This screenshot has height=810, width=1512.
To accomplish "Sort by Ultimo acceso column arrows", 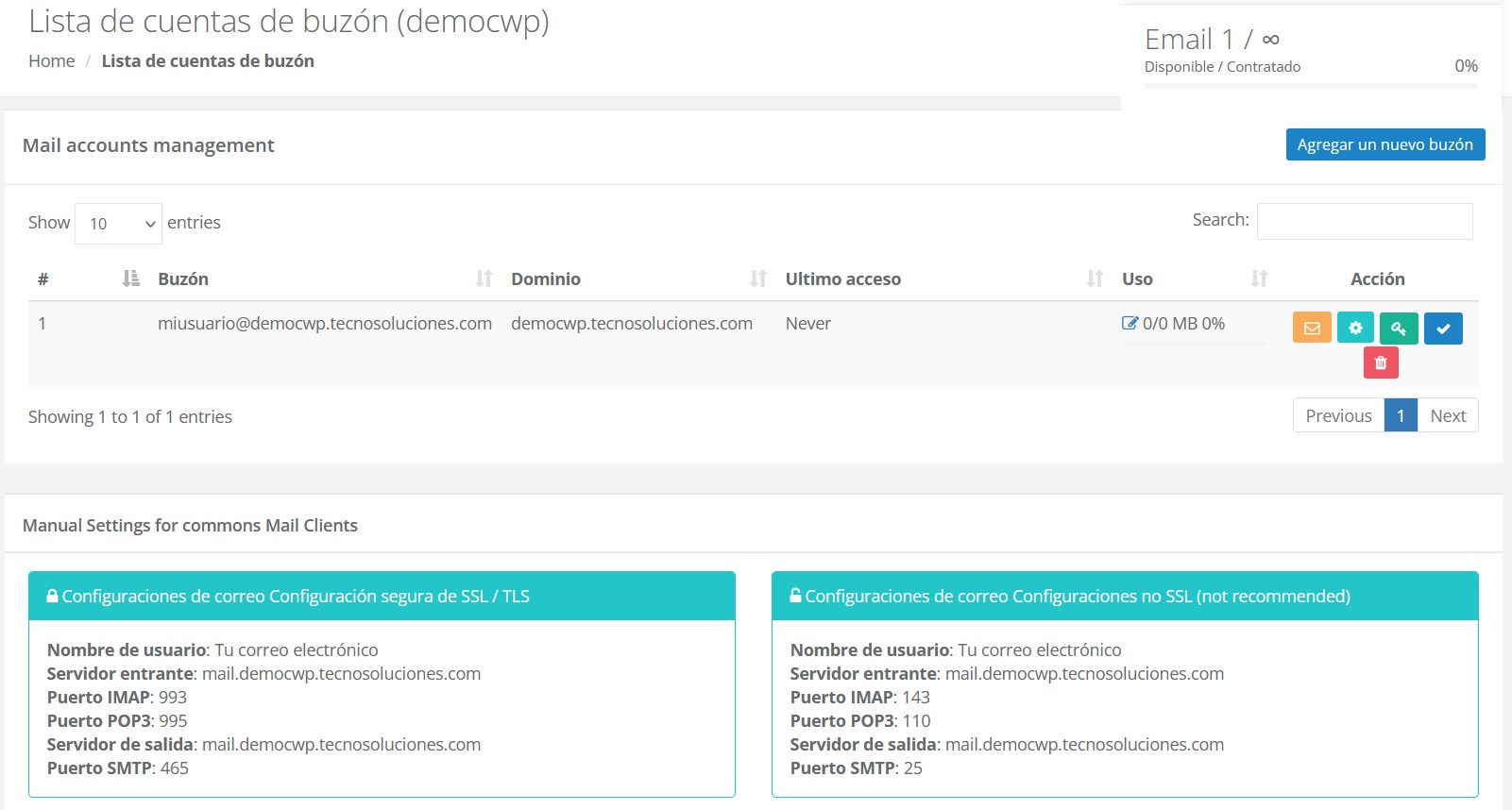I will pyautogui.click(x=1095, y=278).
